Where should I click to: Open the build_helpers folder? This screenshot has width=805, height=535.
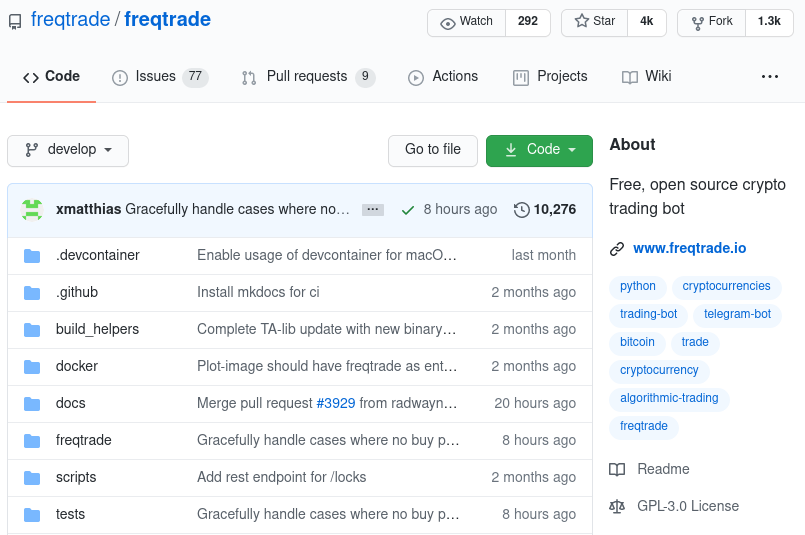(97, 329)
